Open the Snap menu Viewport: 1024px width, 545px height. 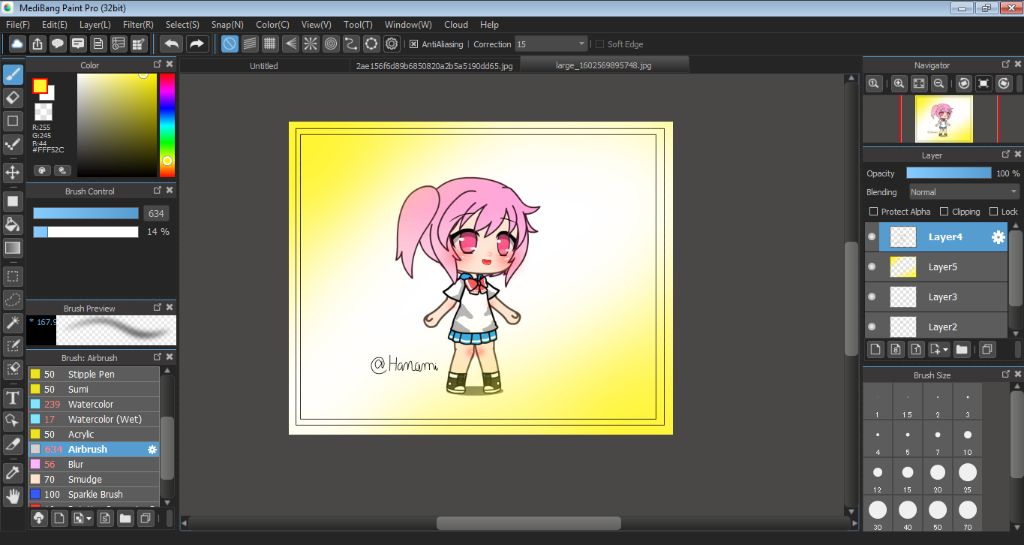pos(227,24)
